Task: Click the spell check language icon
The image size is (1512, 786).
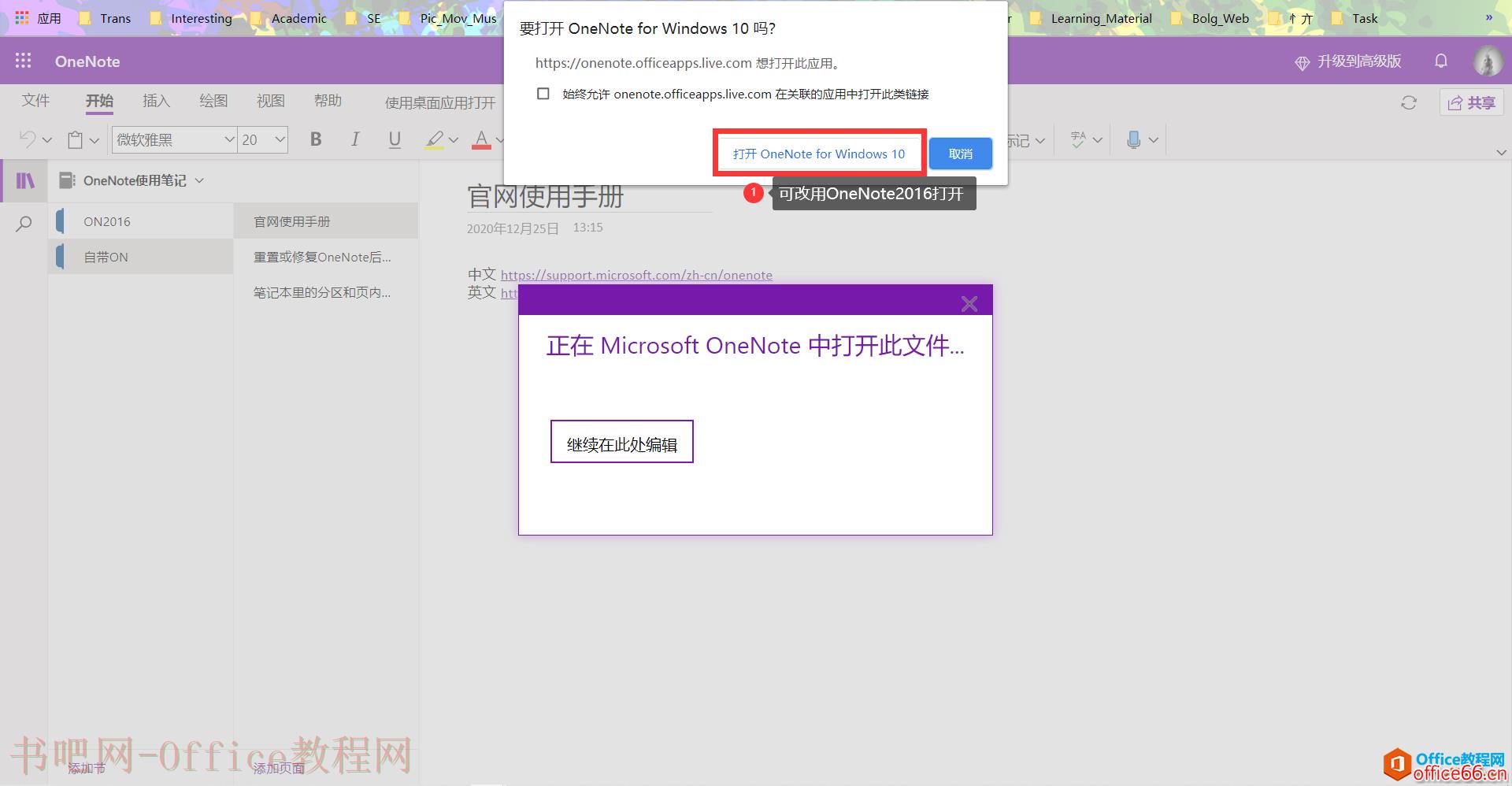Action: pyautogui.click(x=1079, y=139)
